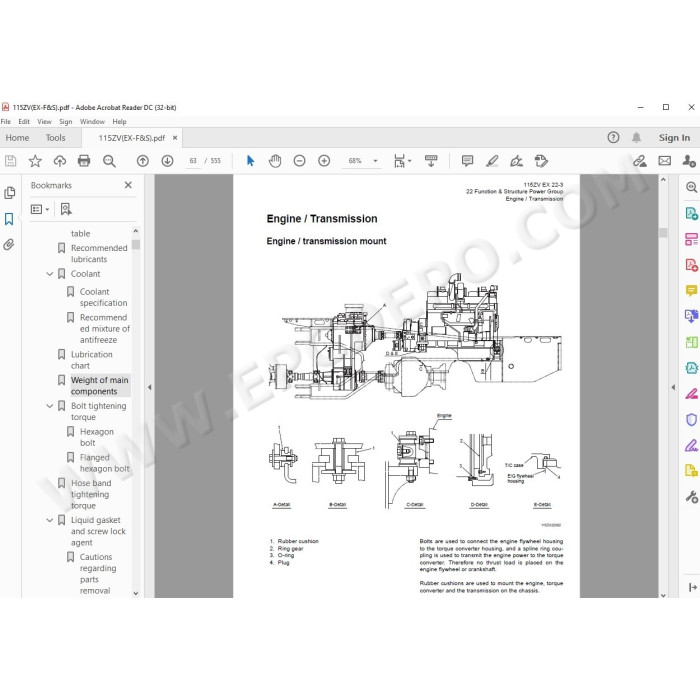Go to the next page arrow
The image size is (700, 700).
[x=167, y=161]
